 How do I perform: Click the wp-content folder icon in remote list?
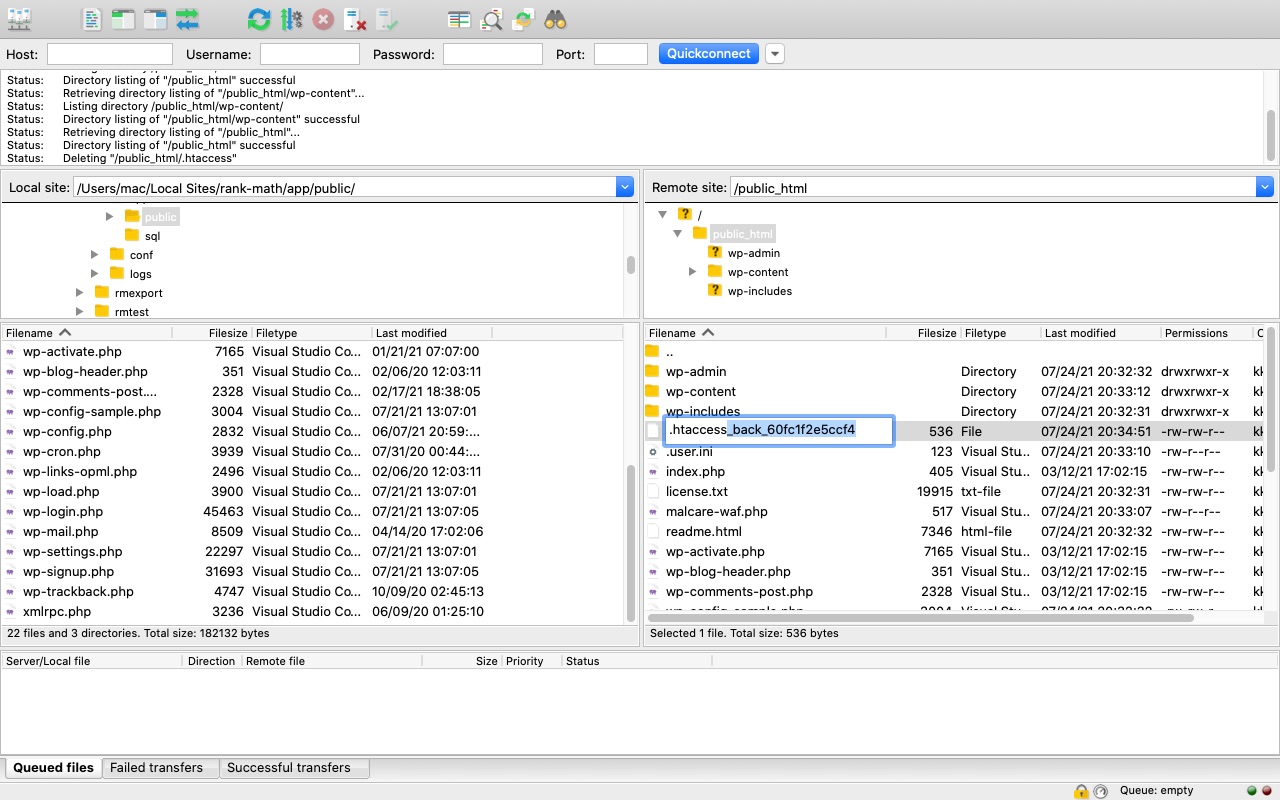(652, 391)
